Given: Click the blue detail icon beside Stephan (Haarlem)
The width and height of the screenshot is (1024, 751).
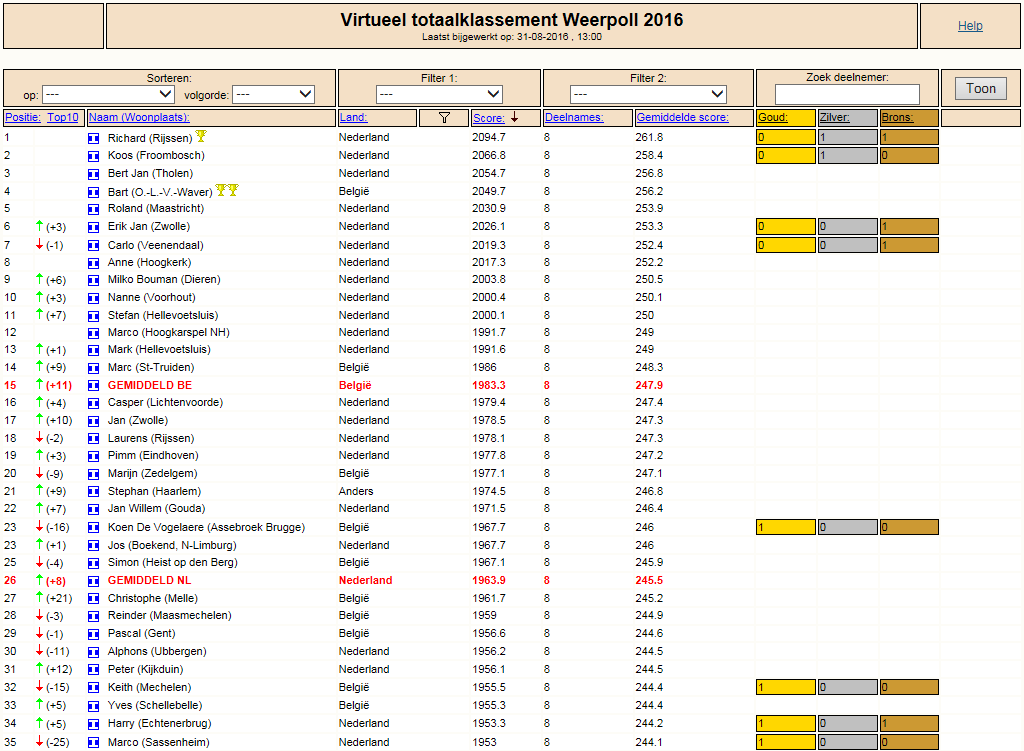Looking at the screenshot, I should click(93, 492).
